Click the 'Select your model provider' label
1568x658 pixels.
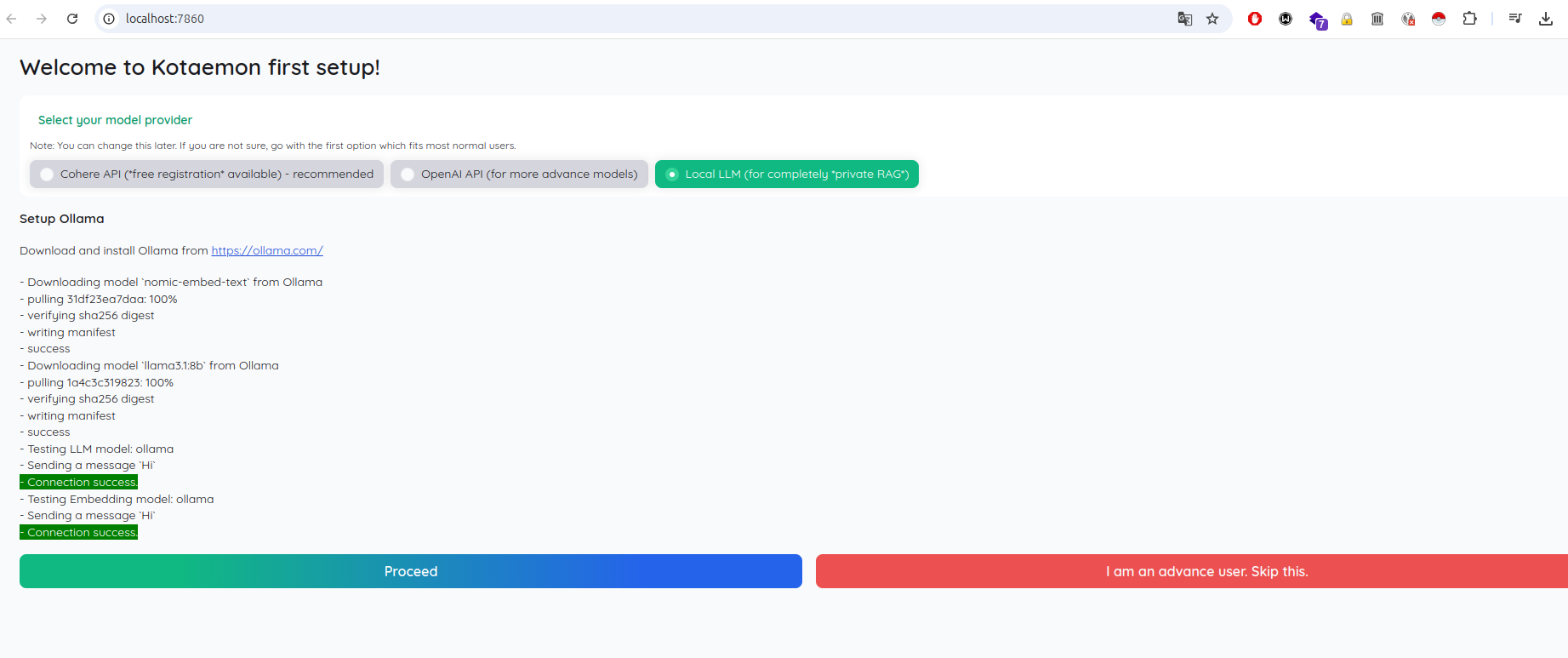tap(115, 120)
